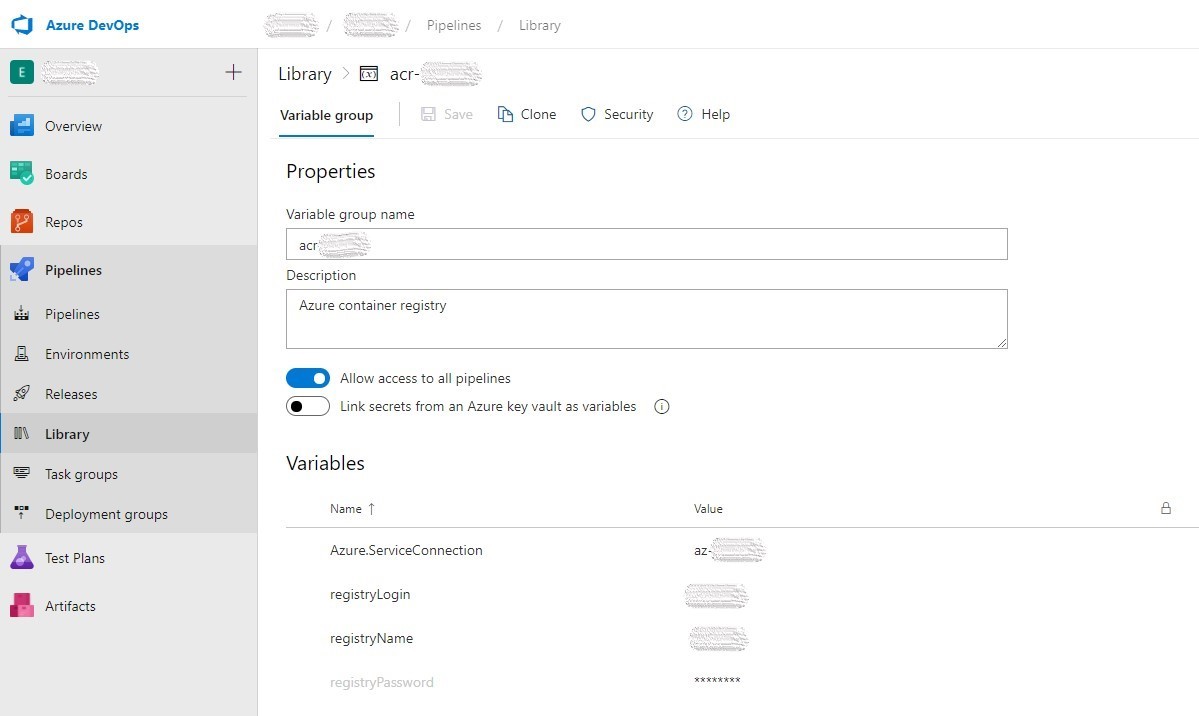Click the plus icon beside project name
This screenshot has width=1199, height=716.
pos(233,72)
